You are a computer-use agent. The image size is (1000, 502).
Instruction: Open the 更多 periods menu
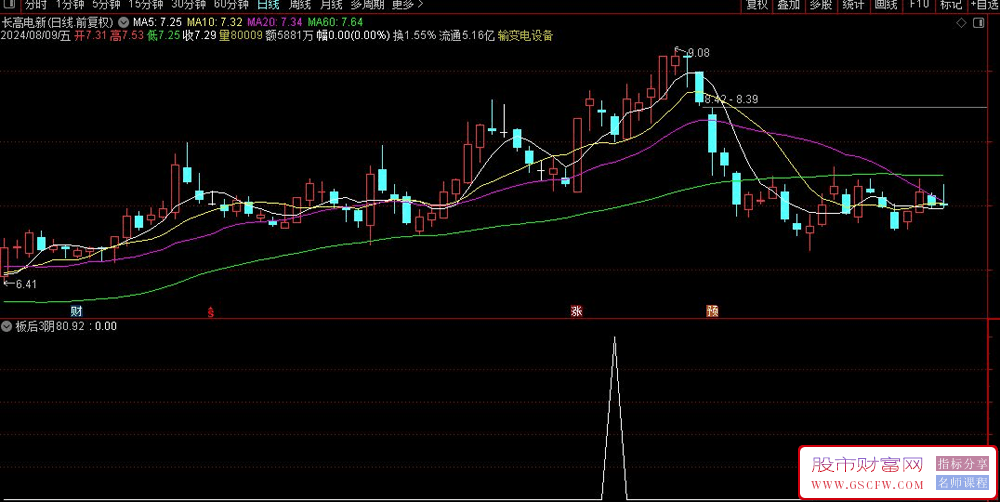click(406, 4)
